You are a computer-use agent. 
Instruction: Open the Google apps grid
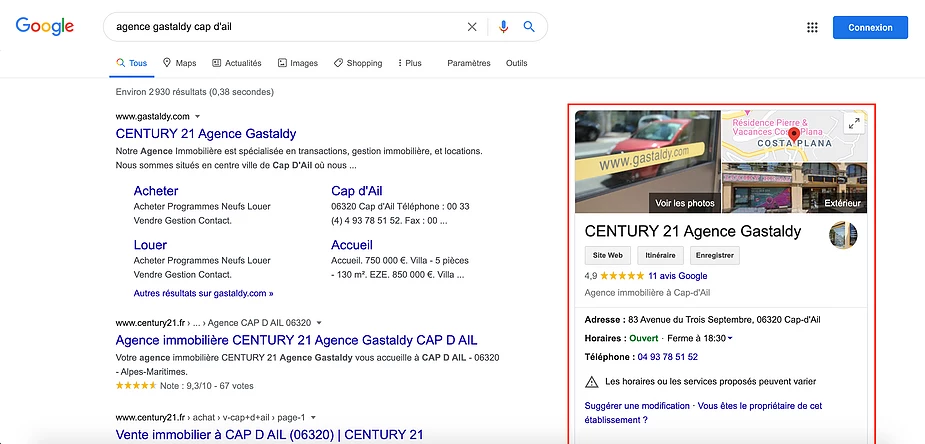(812, 27)
